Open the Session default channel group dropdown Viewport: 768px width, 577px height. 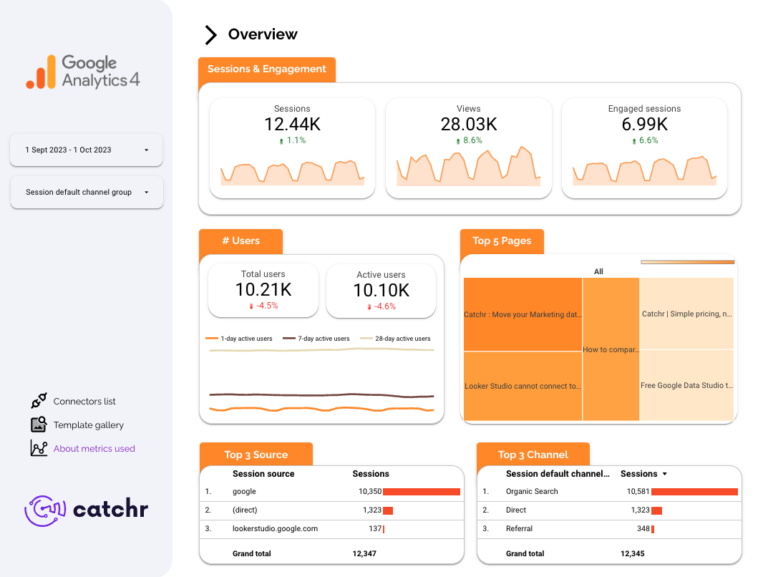pos(87,192)
